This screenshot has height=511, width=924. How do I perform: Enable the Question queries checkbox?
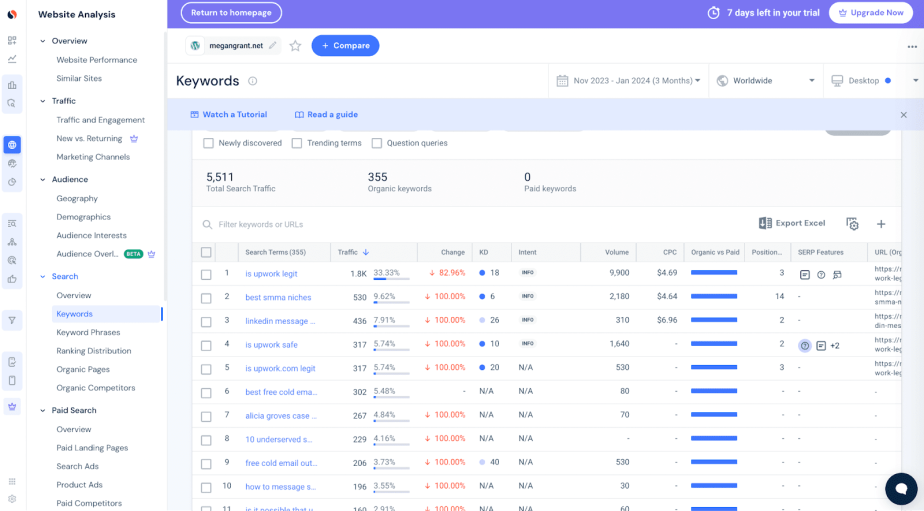click(x=377, y=143)
